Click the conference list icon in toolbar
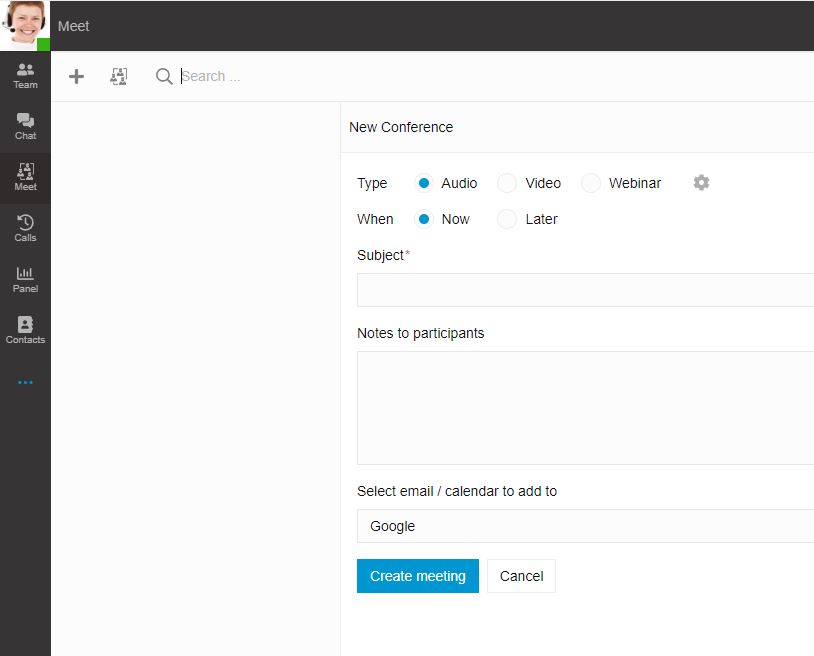Viewport: 814px width, 656px height. [119, 76]
